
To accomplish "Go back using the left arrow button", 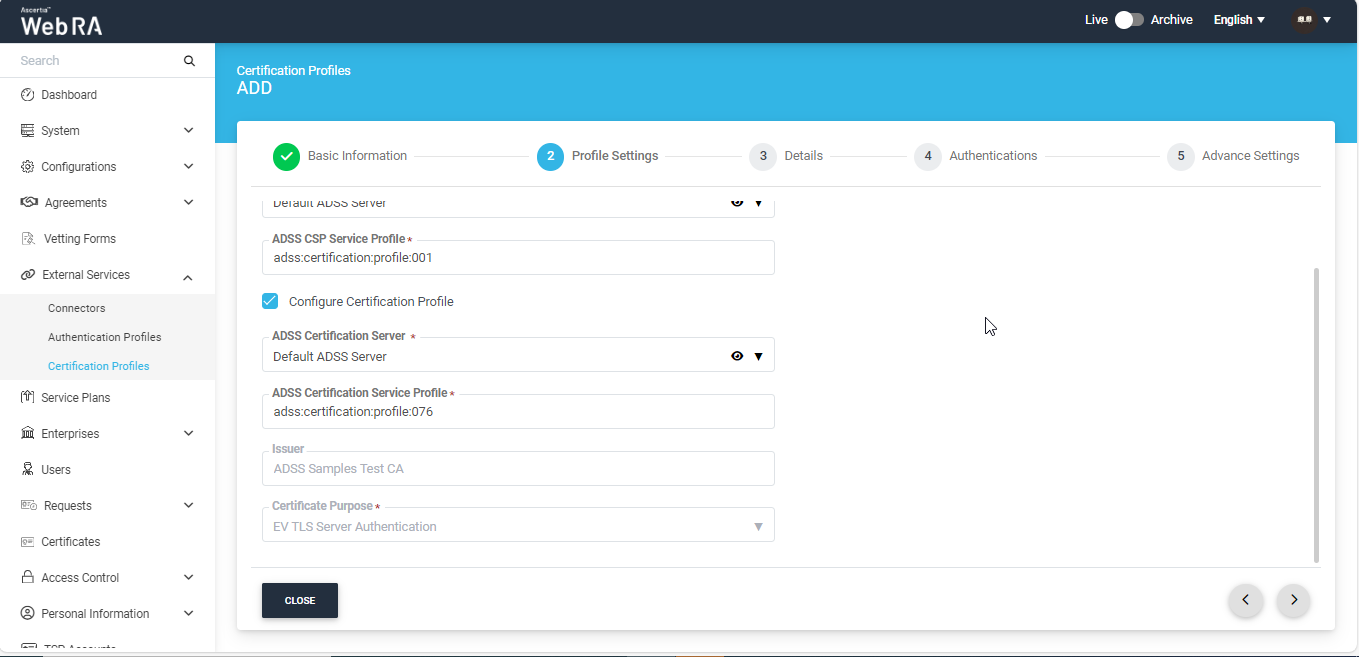I will pyautogui.click(x=1245, y=600).
